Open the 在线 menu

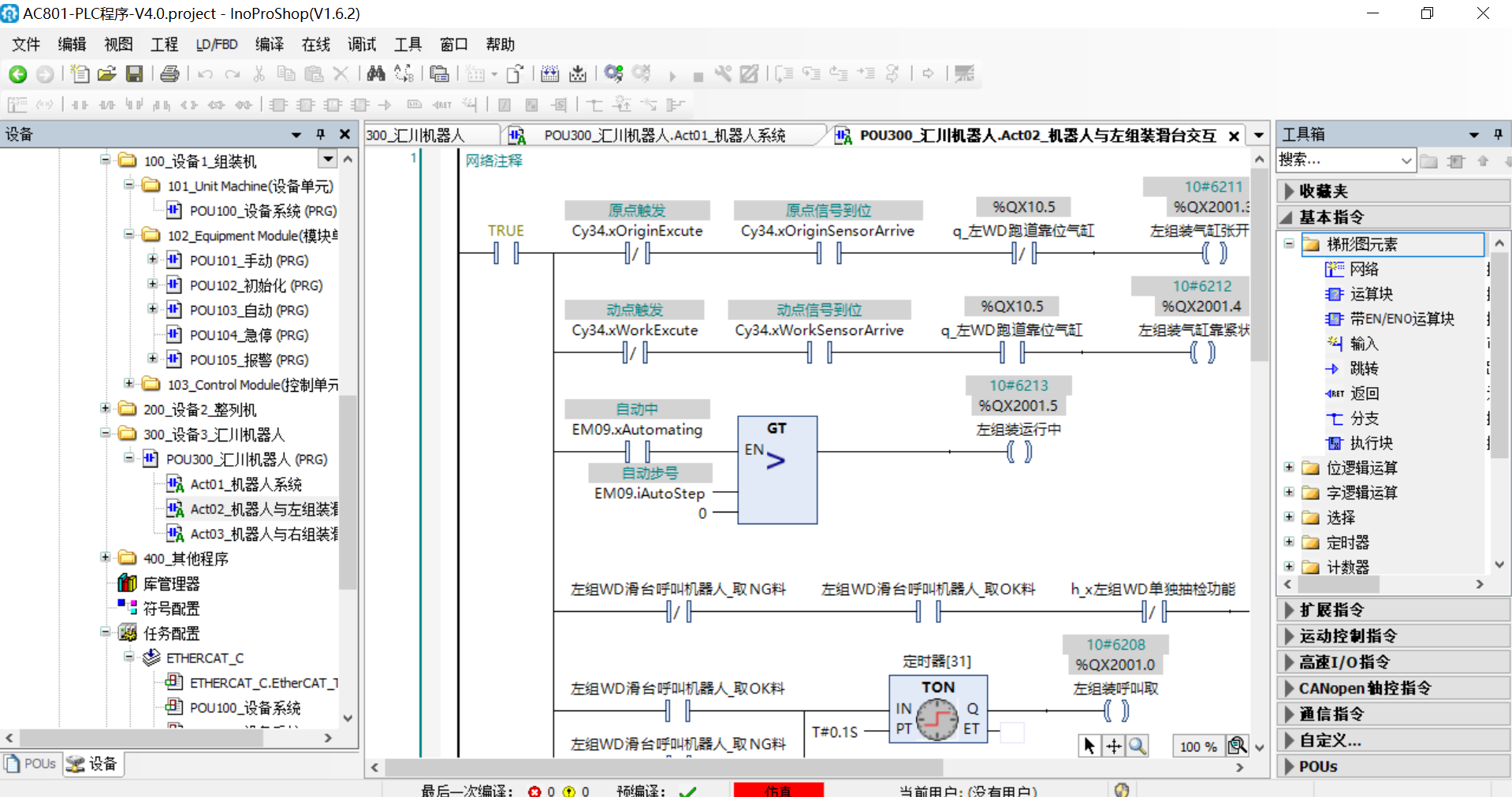click(315, 45)
